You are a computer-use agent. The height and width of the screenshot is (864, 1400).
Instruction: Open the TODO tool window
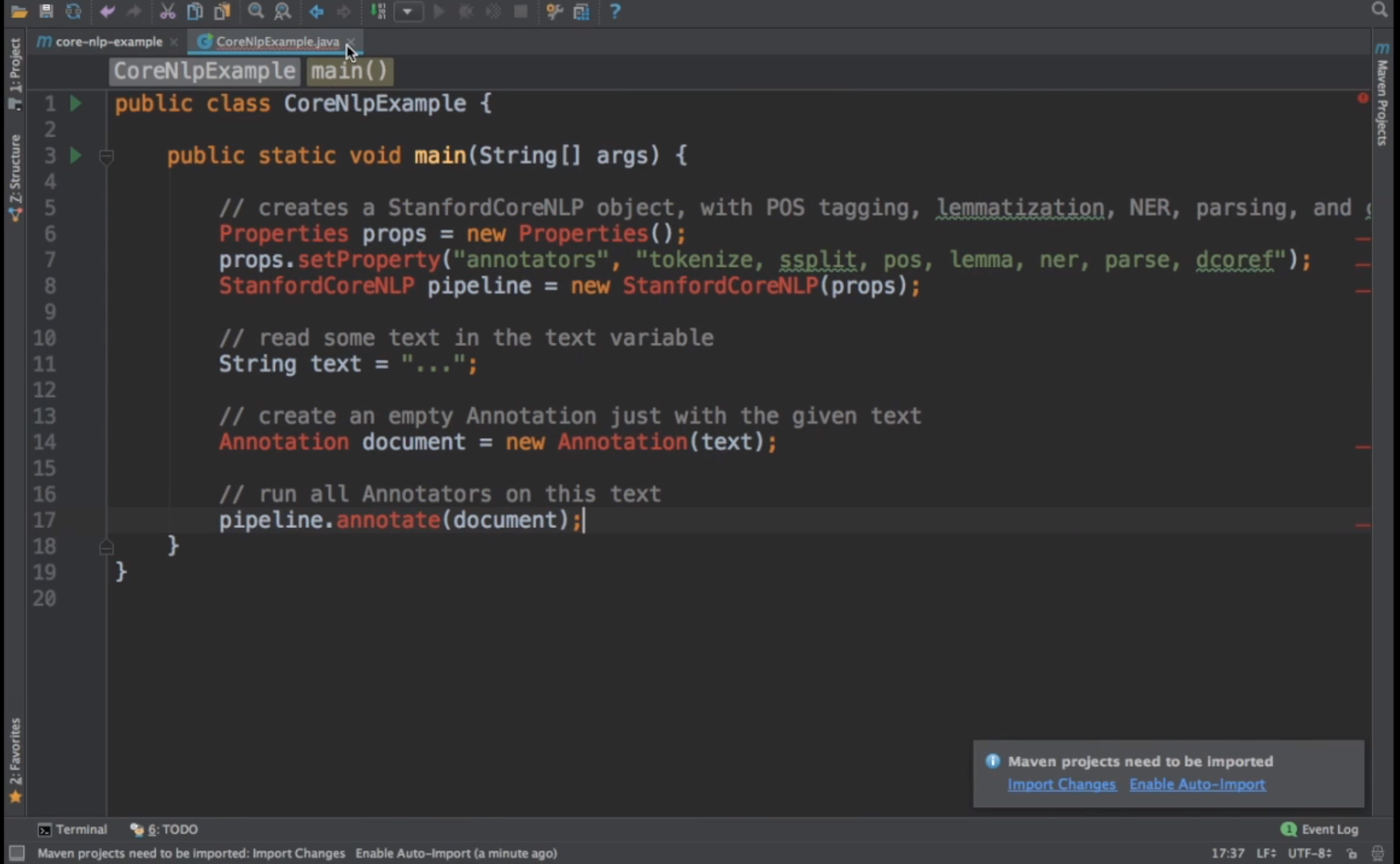point(165,829)
